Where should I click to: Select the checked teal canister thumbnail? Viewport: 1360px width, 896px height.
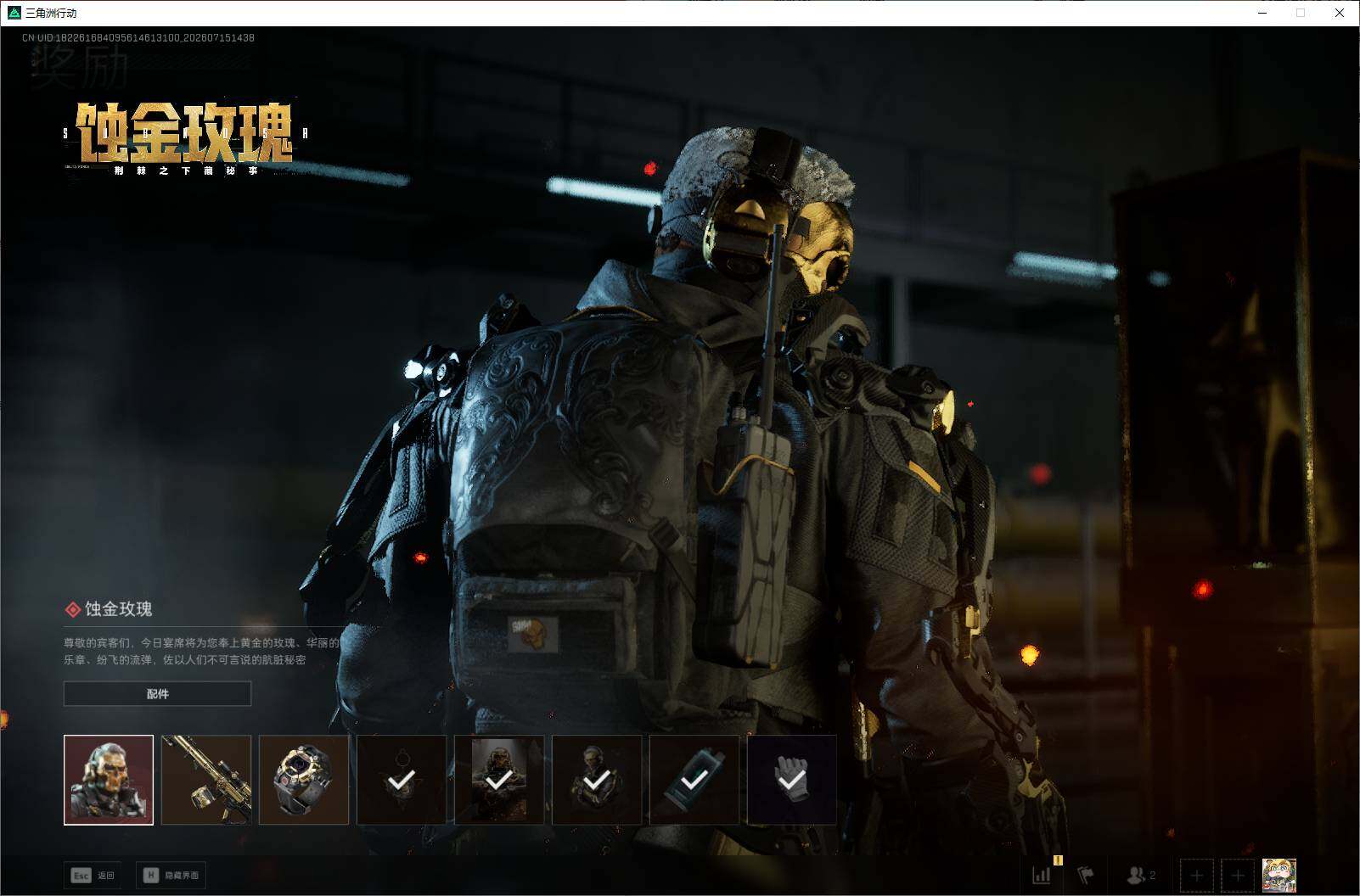click(694, 780)
